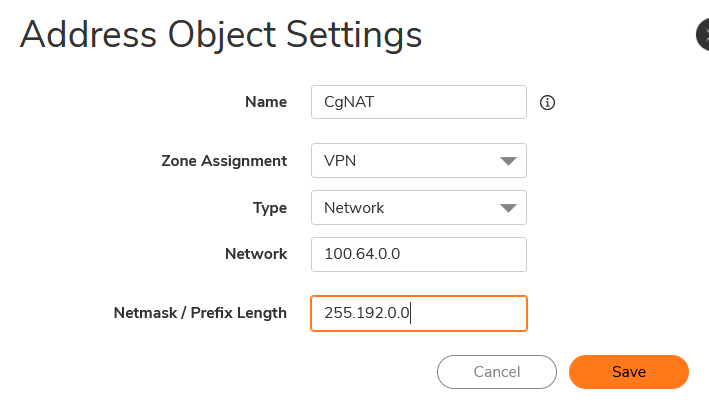Close the Address Object Settings dialog
Viewport: 709px width, 409px height.
tap(703, 35)
